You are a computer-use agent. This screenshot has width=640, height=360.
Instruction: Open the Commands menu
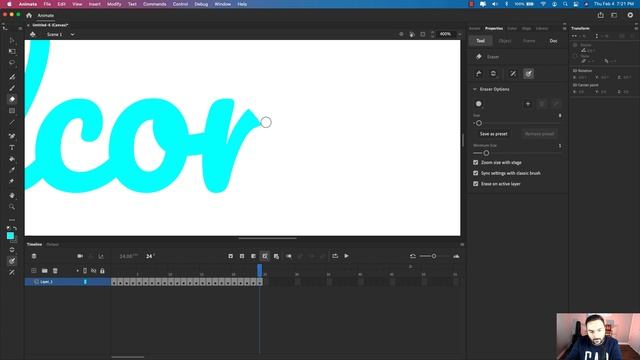pos(154,4)
